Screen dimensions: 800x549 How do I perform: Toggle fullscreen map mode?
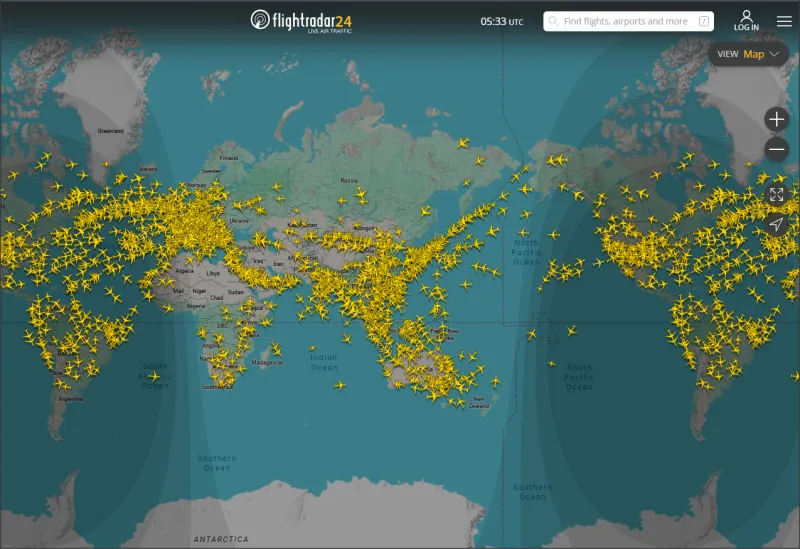tap(776, 195)
